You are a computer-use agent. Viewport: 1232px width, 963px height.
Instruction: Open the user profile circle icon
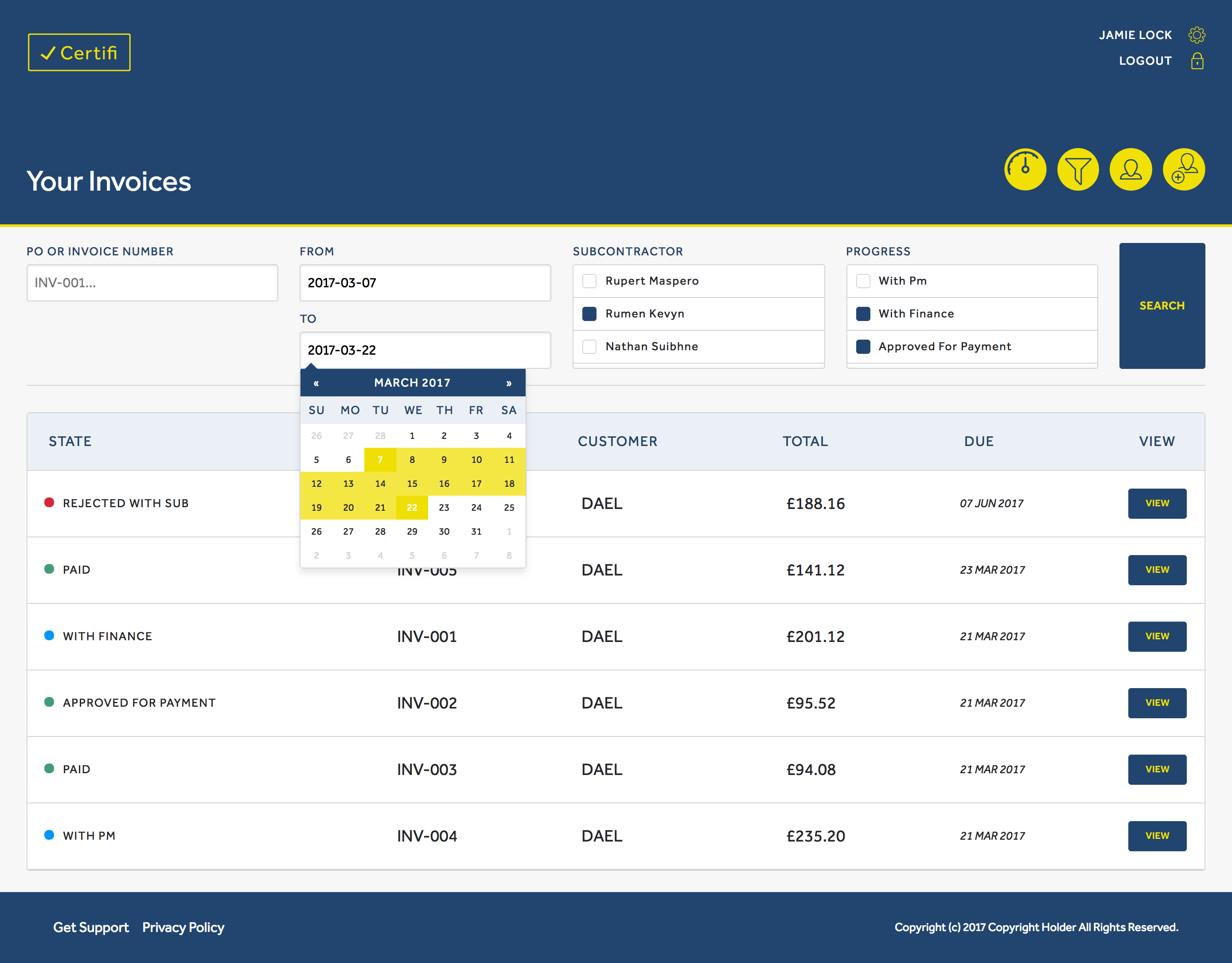pyautogui.click(x=1130, y=169)
